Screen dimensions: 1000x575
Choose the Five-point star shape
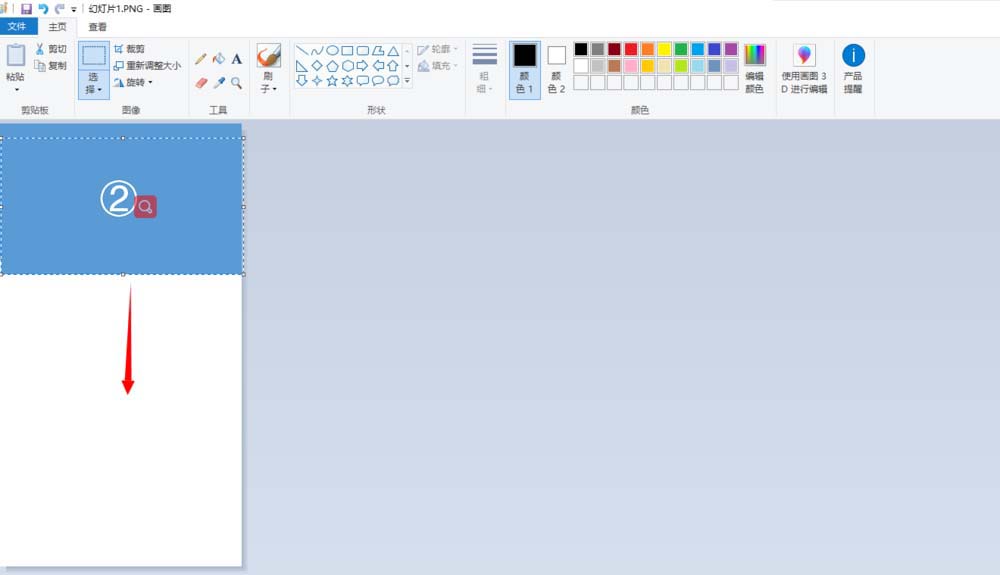[332, 80]
